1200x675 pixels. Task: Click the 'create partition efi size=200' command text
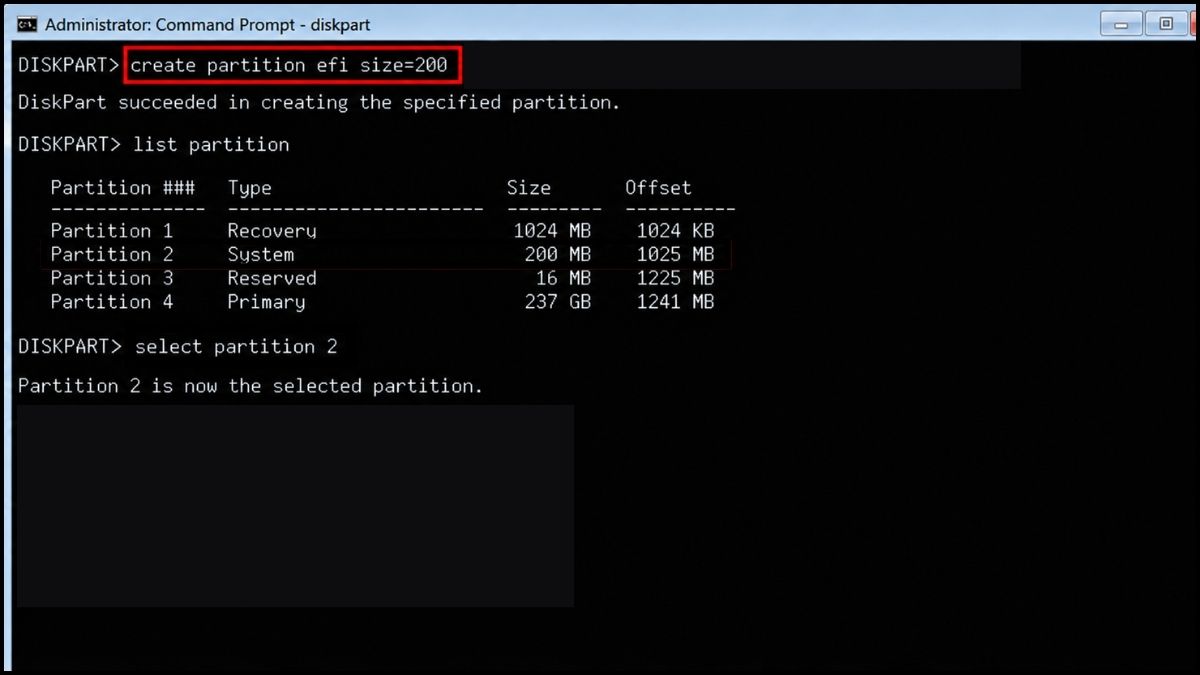289,66
